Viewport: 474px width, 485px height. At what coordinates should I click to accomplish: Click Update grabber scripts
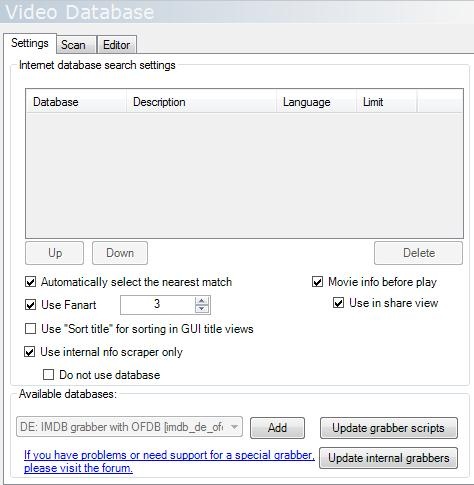click(x=389, y=428)
